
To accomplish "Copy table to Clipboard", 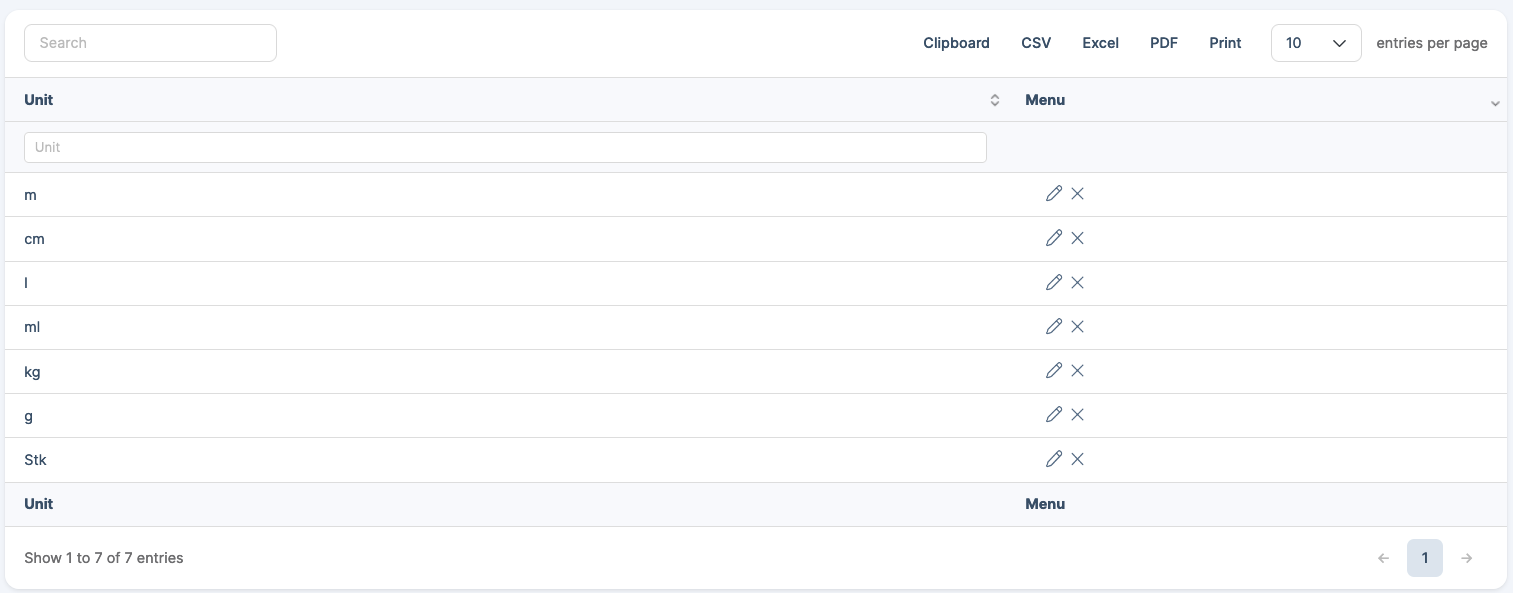I will tap(956, 43).
